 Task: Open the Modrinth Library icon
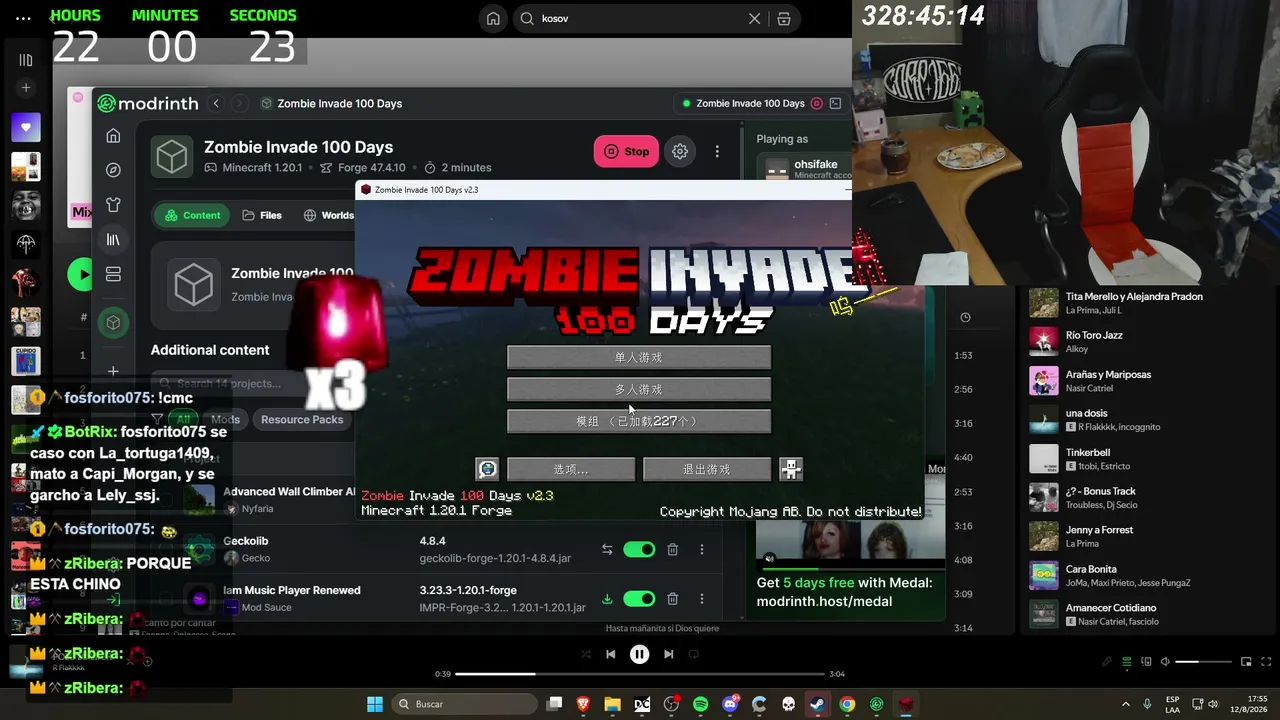pyautogui.click(x=113, y=240)
